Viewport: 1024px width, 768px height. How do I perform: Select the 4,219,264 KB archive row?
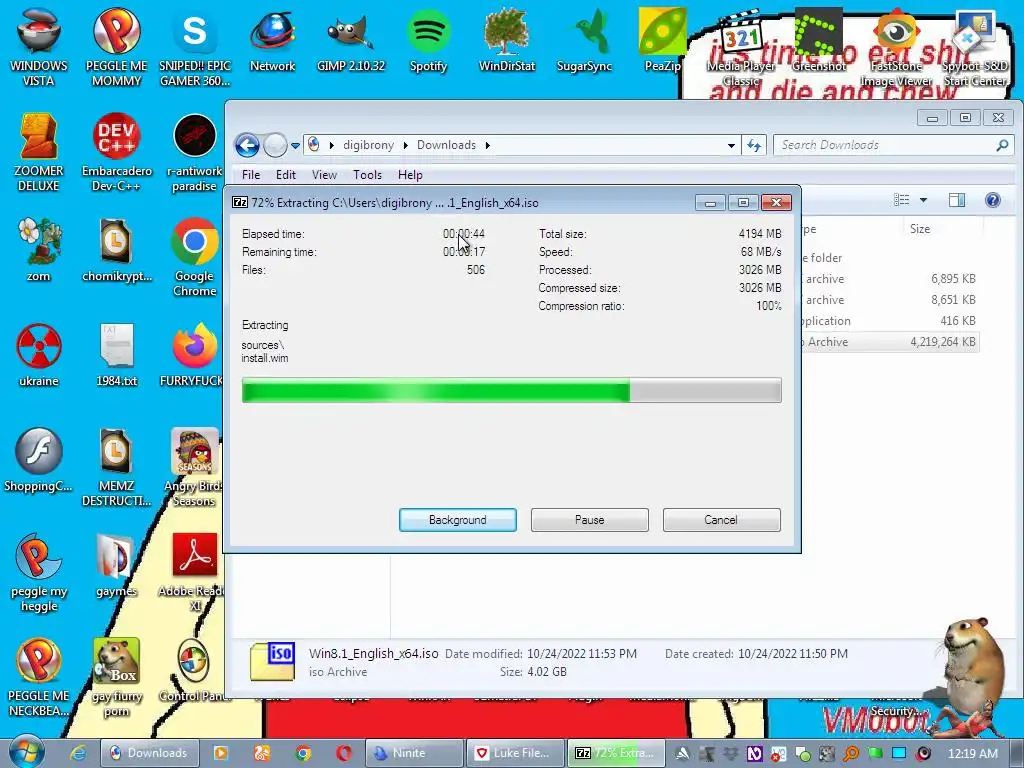tap(890, 342)
